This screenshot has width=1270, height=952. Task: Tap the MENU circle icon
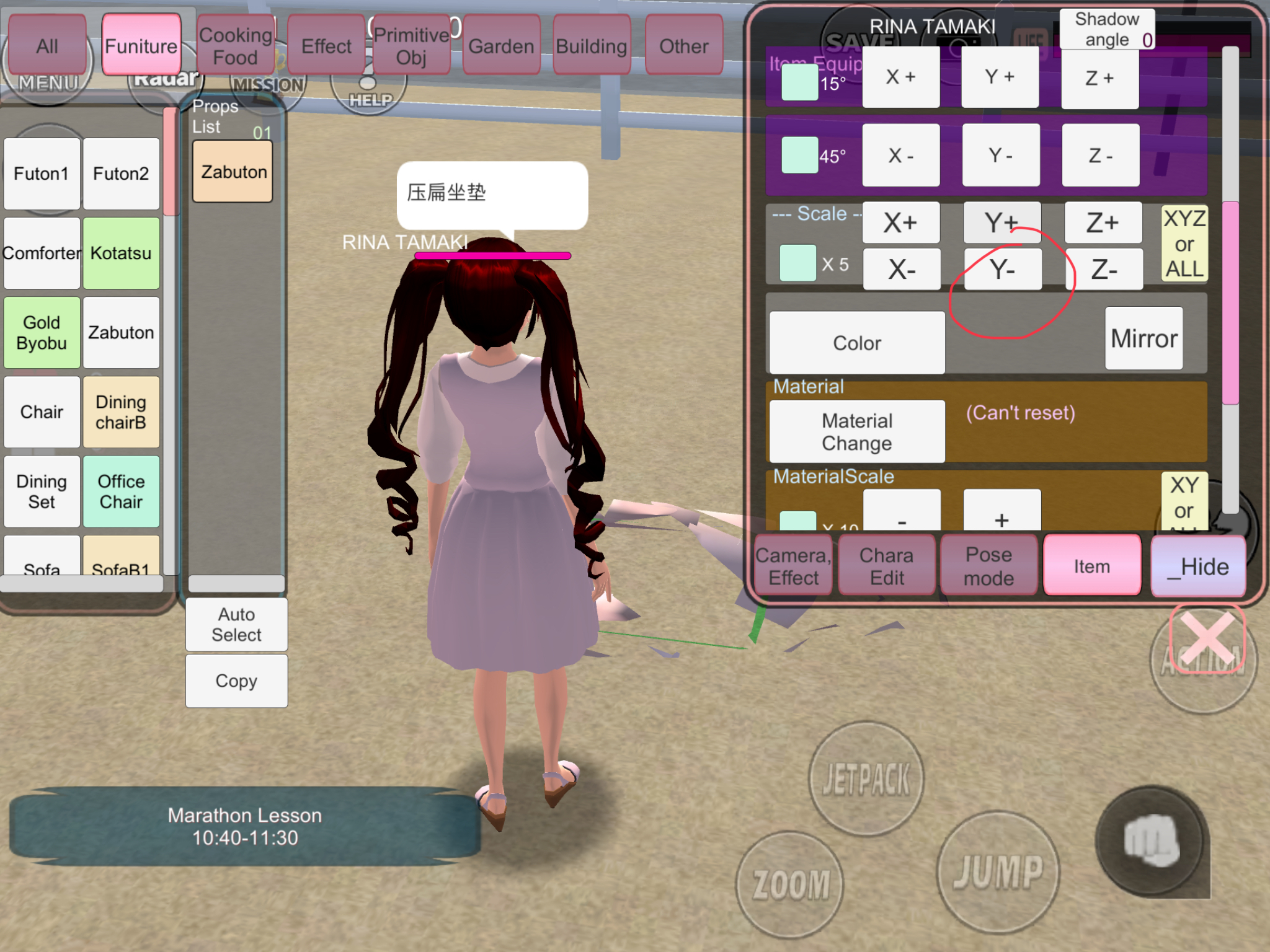(47, 87)
